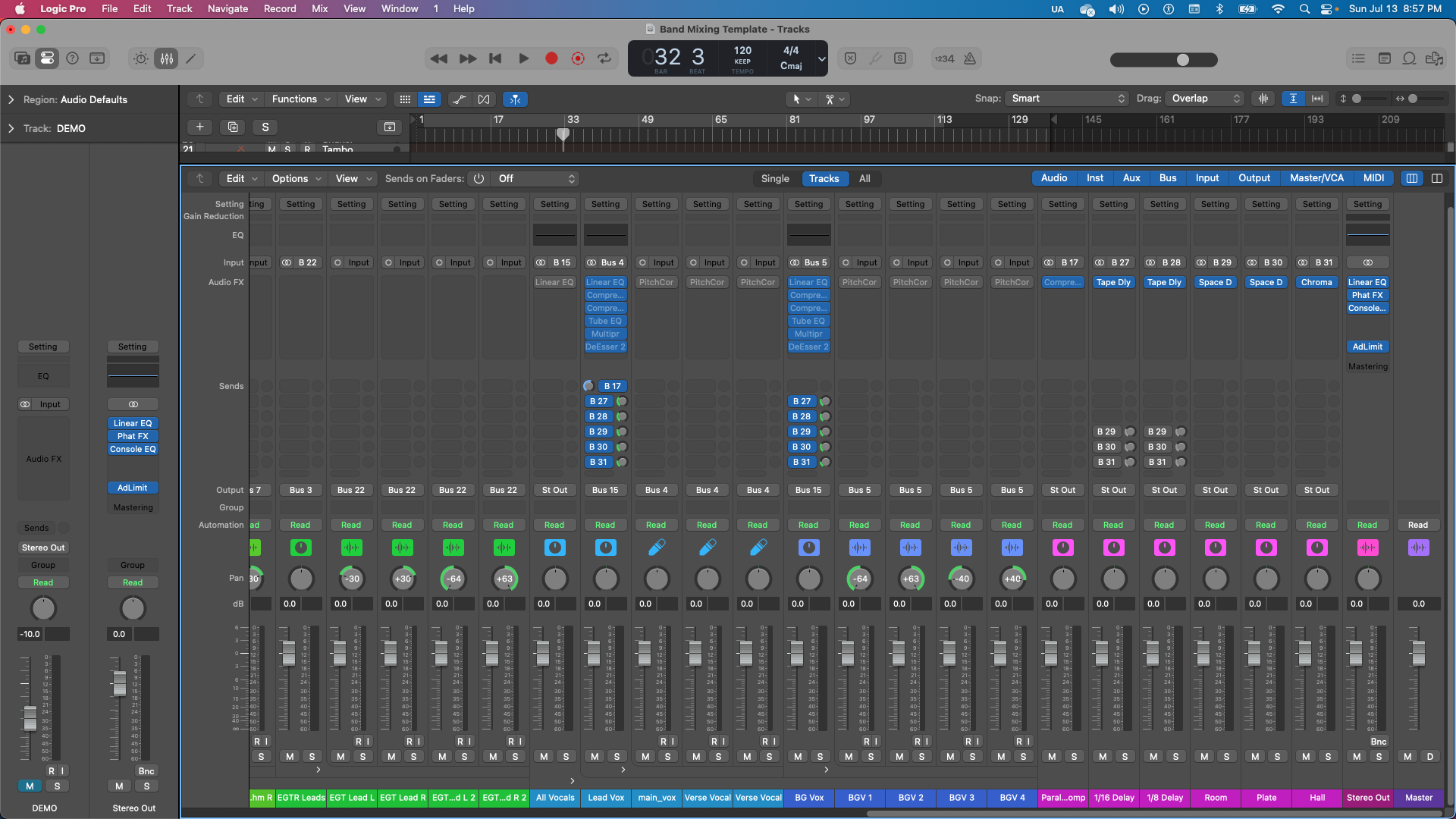
Task: Click the Go to Beginning transport button
Action: coord(495,58)
